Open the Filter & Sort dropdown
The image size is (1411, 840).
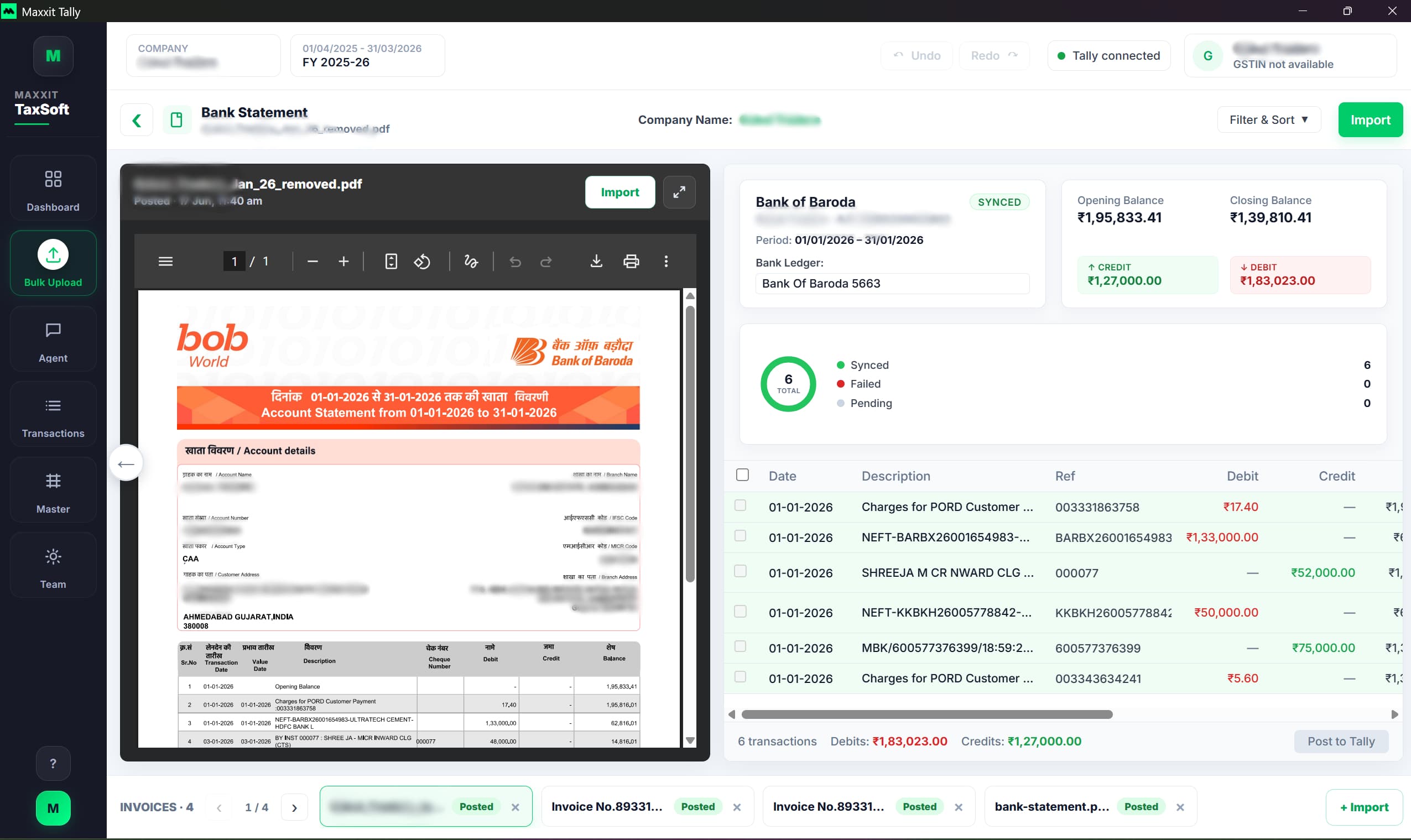1268,120
